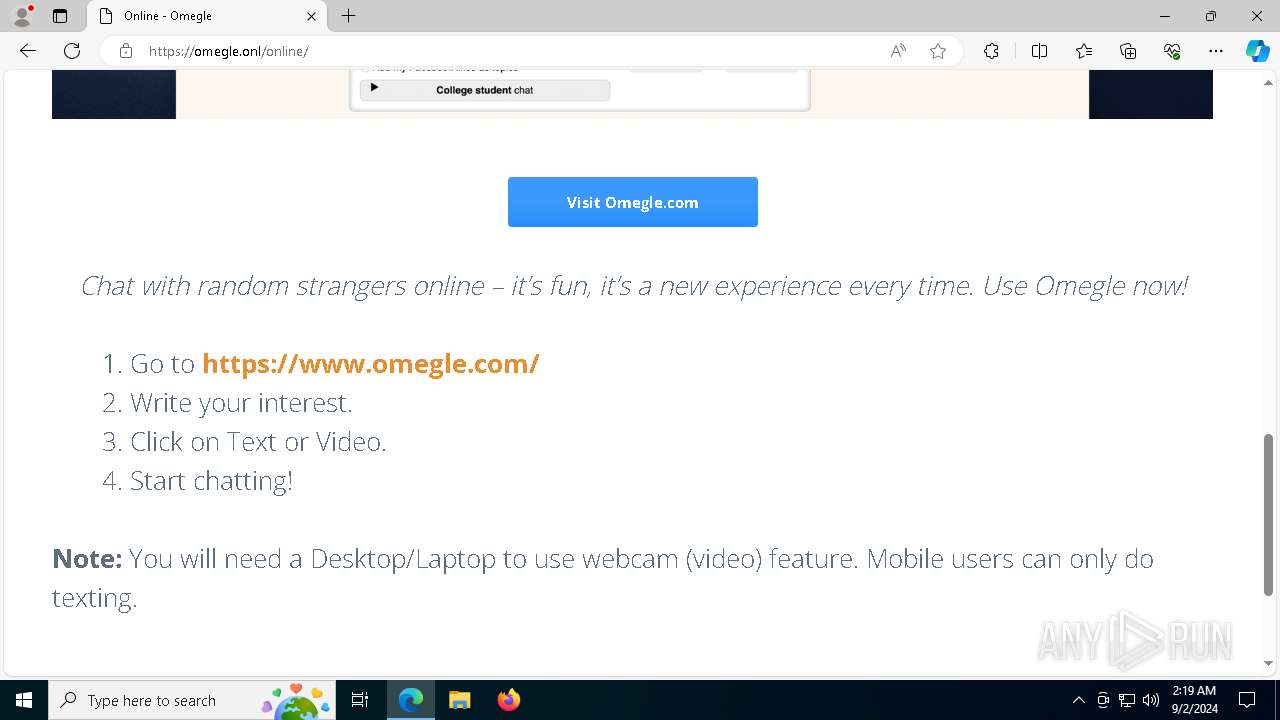This screenshot has height=720, width=1280.
Task: Open Microsoft Edge taskbar icon
Action: click(x=411, y=700)
